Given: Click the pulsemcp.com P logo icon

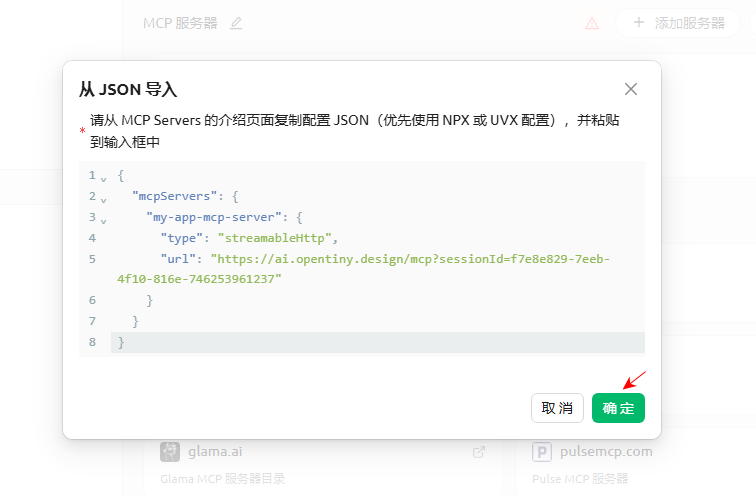Looking at the screenshot, I should coord(542,451).
